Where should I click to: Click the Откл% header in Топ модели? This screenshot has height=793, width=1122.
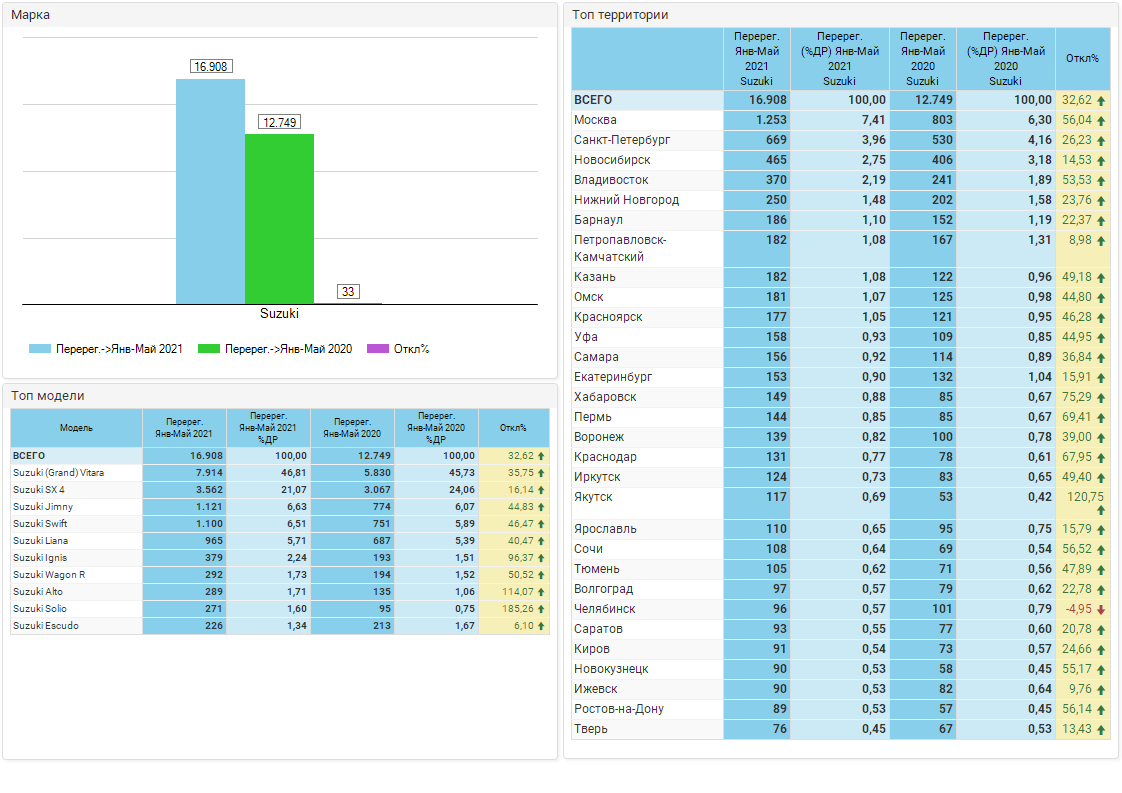coord(513,428)
